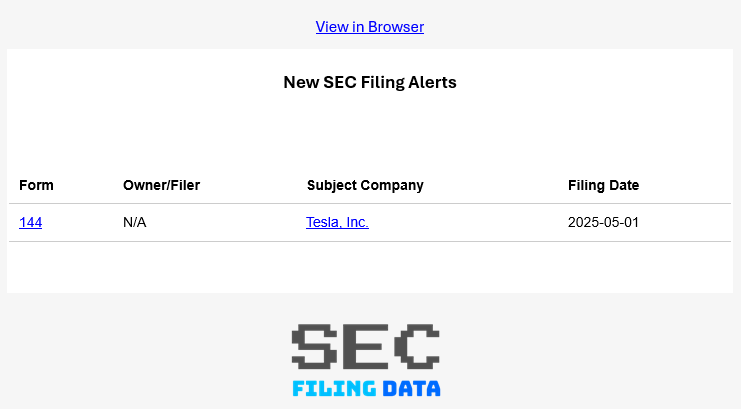Open the Form 144 filing link
Image resolution: width=741 pixels, height=409 pixels.
coord(30,222)
